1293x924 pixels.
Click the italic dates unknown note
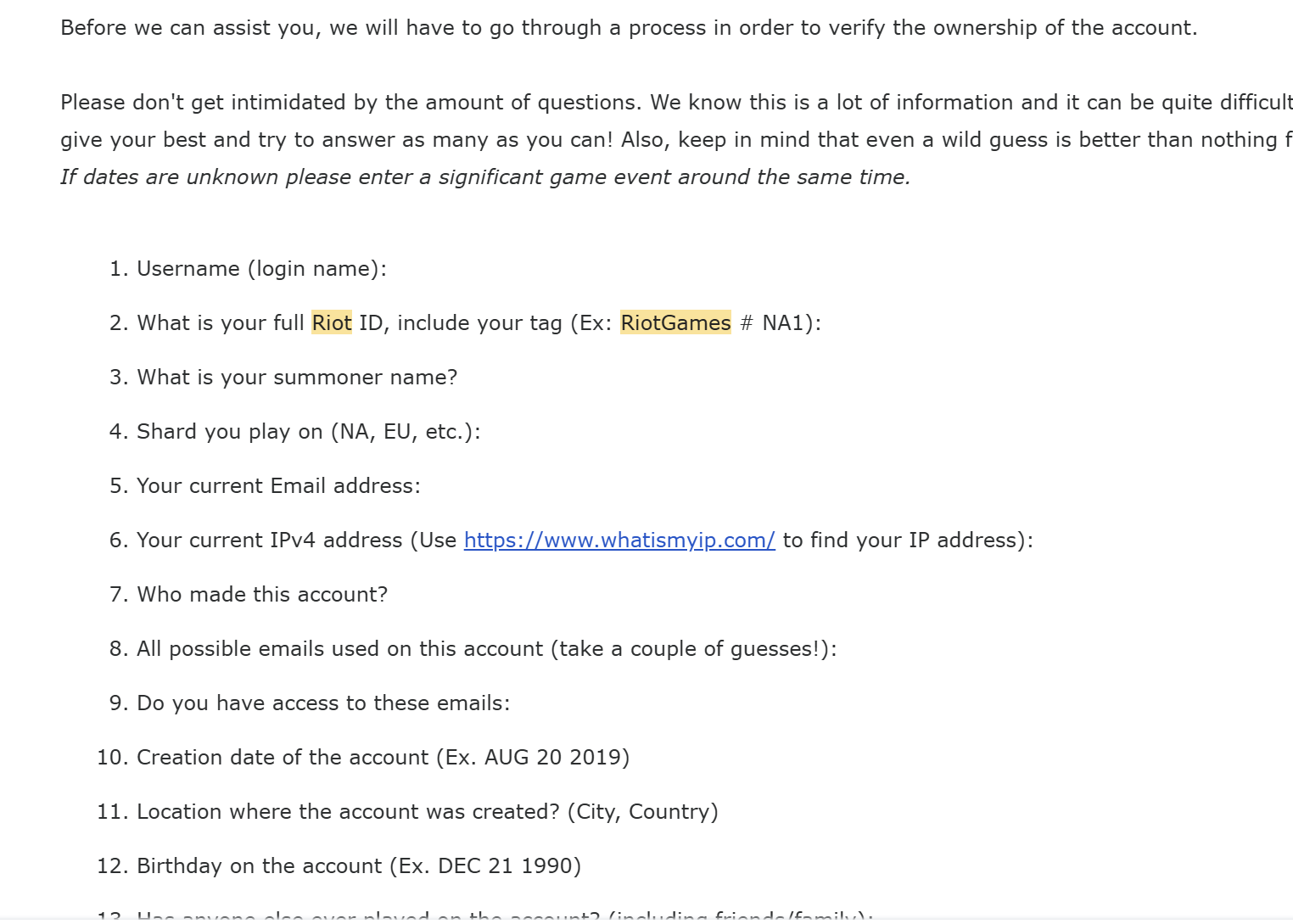point(484,177)
